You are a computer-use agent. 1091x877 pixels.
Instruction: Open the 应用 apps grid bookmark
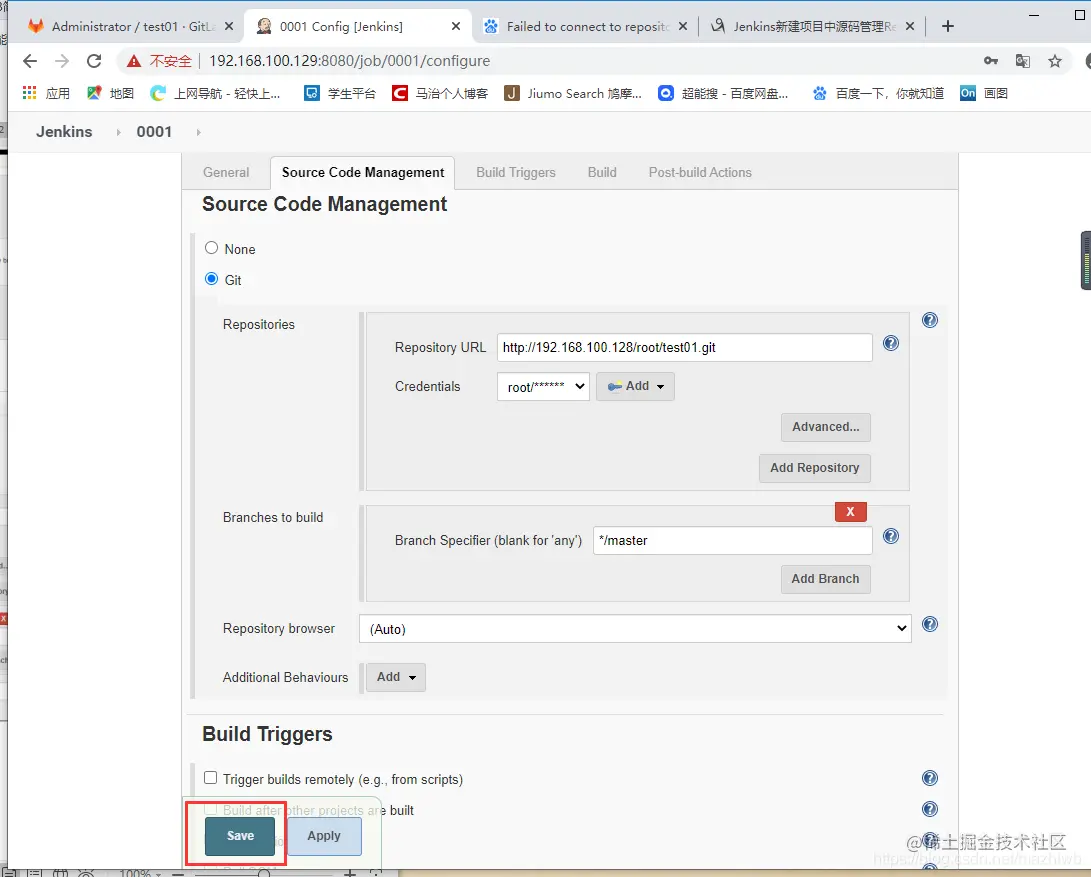pyautogui.click(x=46, y=93)
